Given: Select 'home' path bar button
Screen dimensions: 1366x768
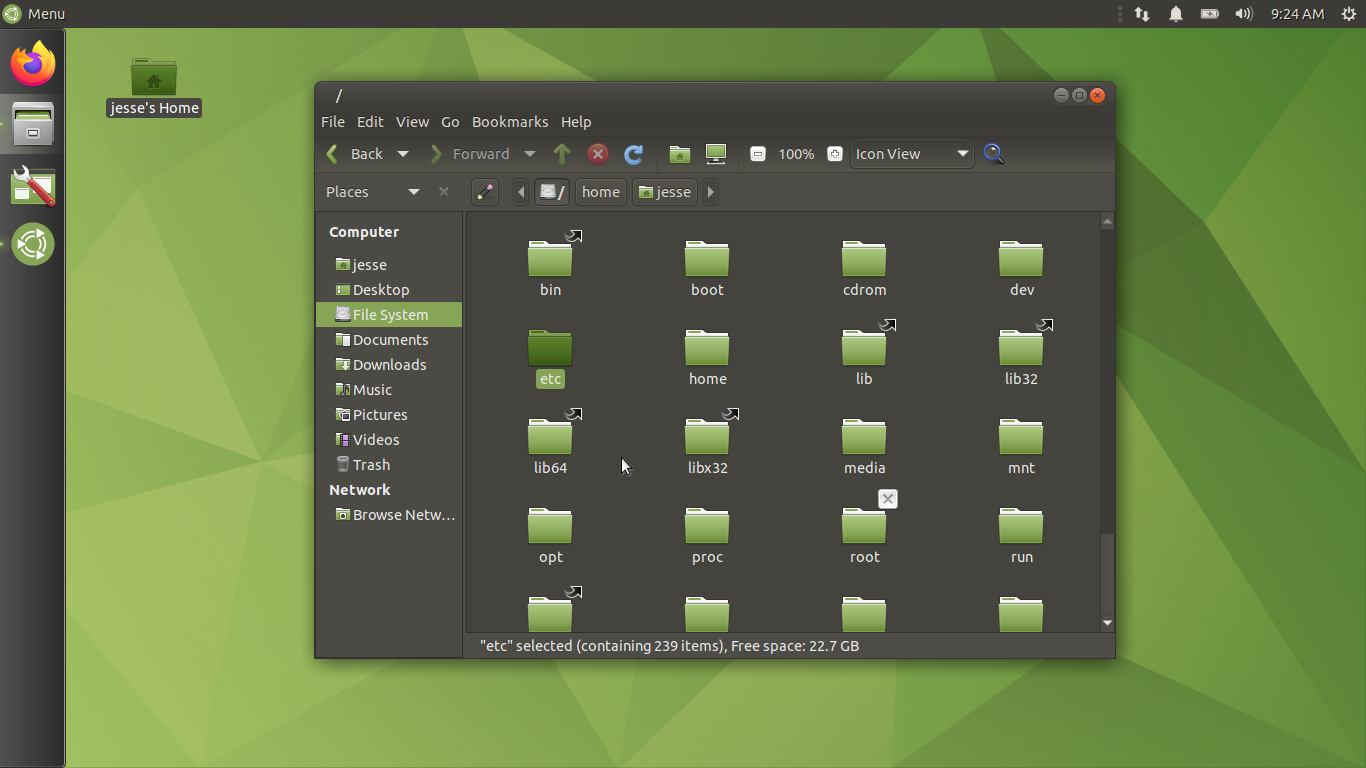Looking at the screenshot, I should pyautogui.click(x=601, y=192).
